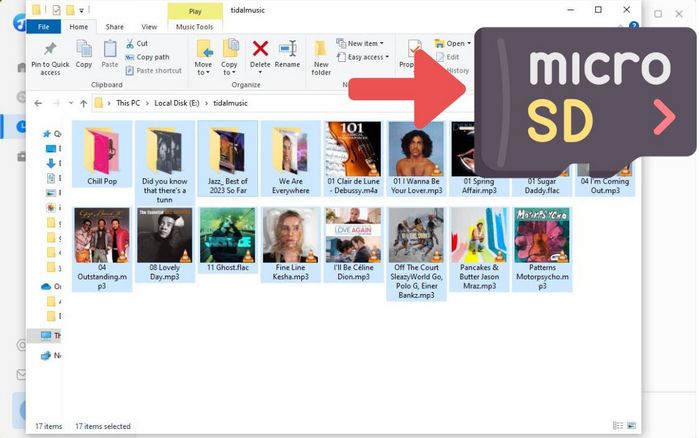Click Copy path in Clipboard group
Screen dimensions: 700x438
point(148,57)
